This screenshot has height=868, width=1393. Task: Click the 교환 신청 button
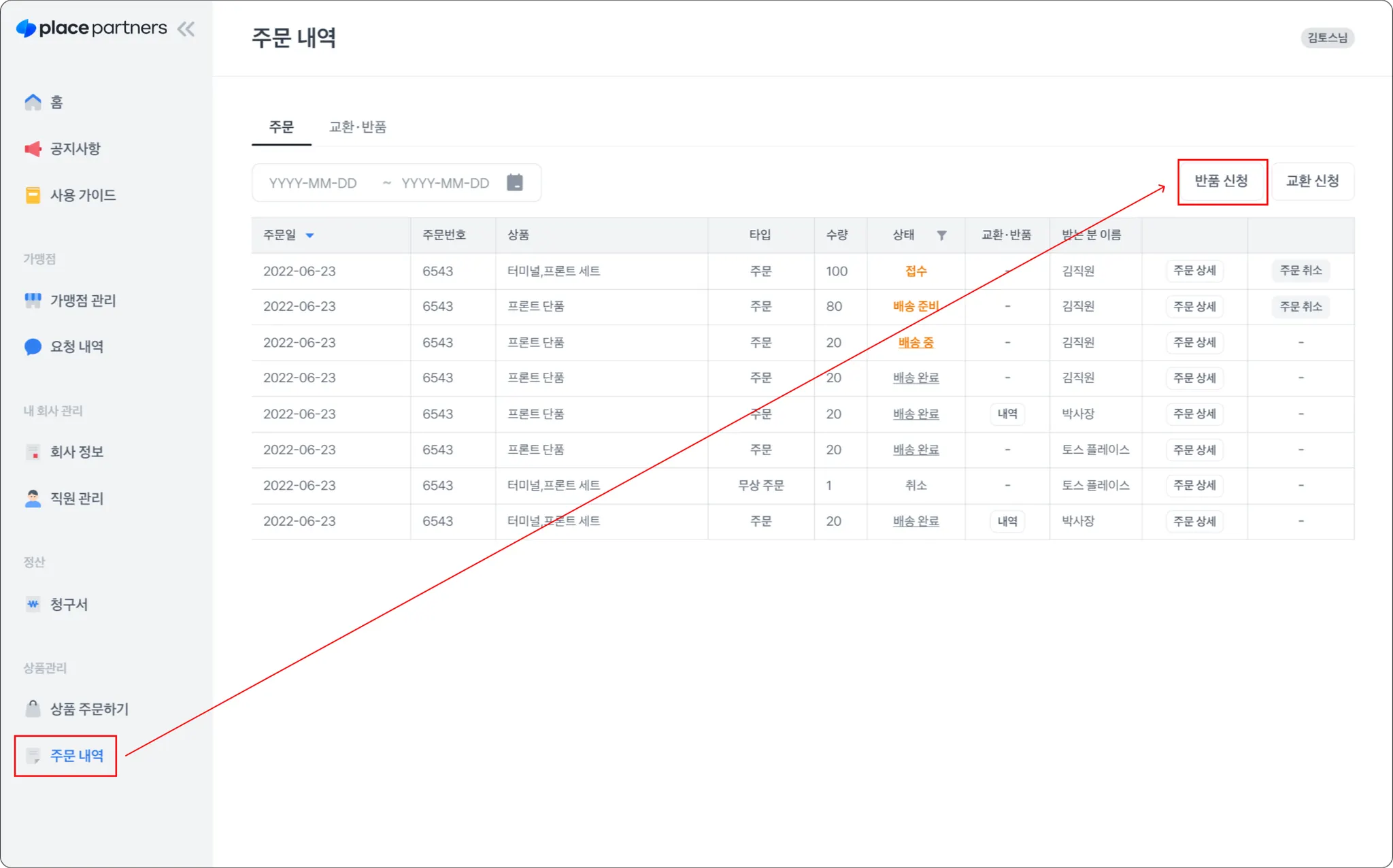(1312, 181)
